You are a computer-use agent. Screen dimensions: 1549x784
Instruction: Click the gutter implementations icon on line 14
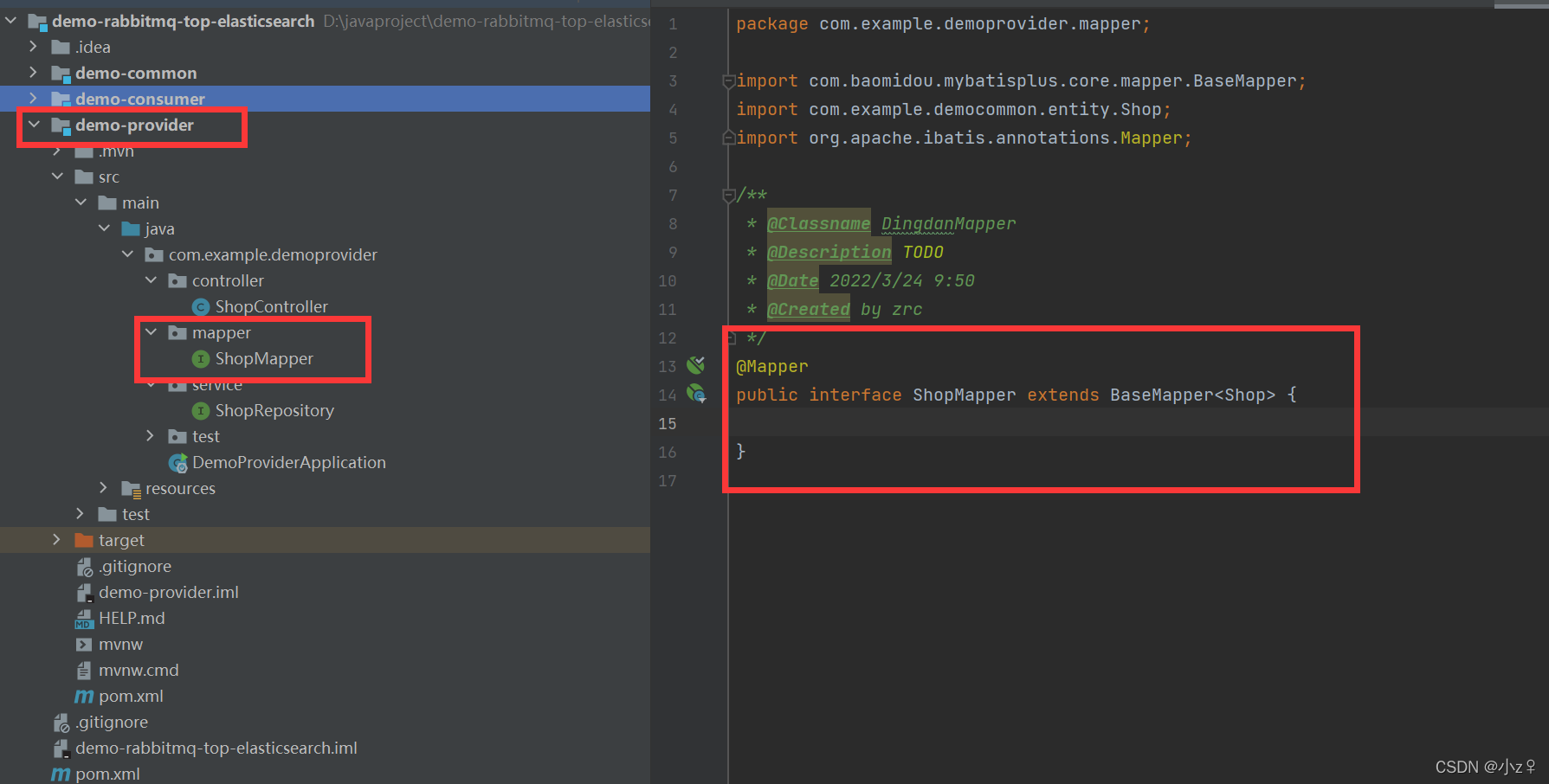[x=696, y=394]
